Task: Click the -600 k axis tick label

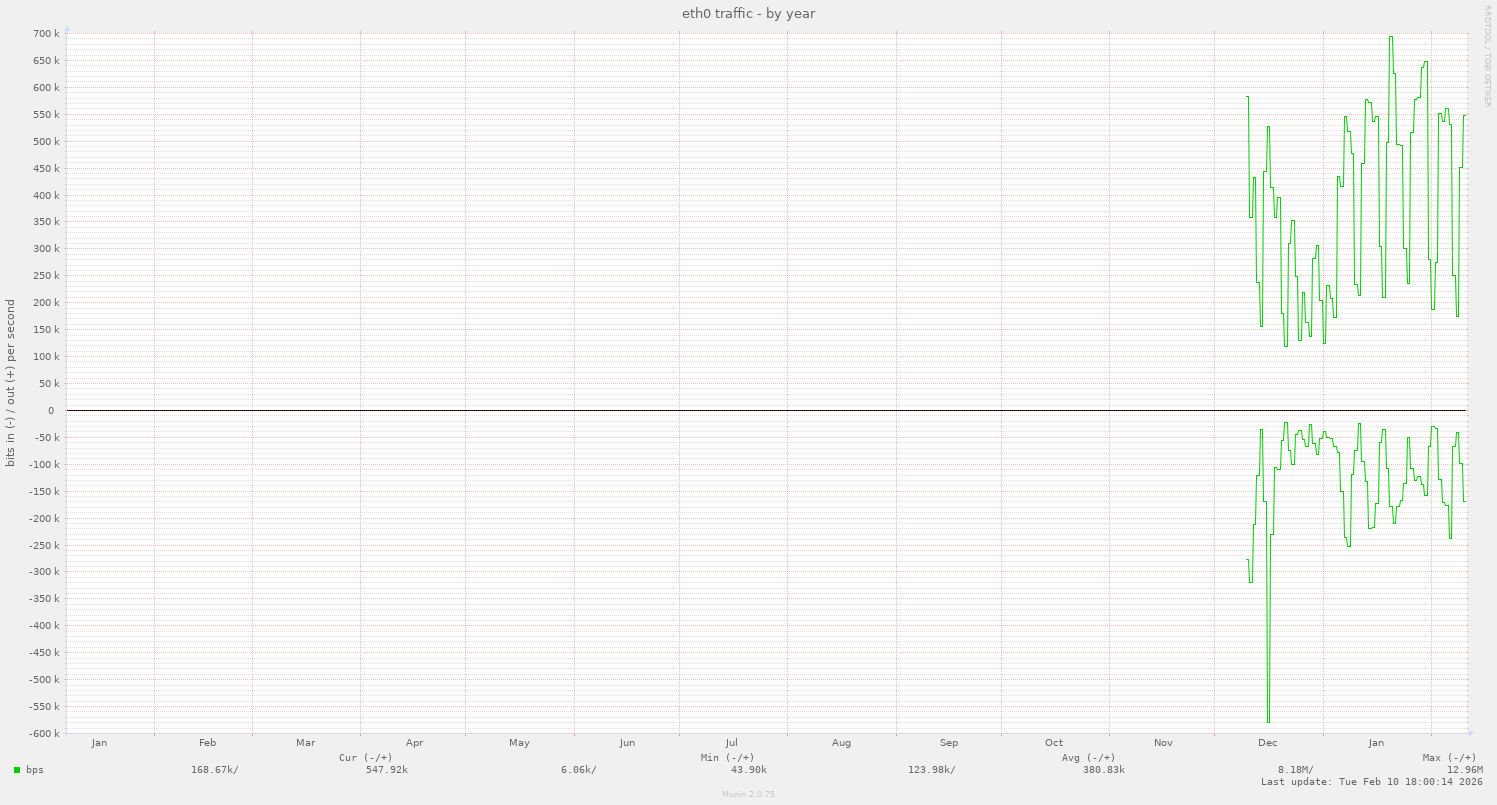Action: pos(45,733)
